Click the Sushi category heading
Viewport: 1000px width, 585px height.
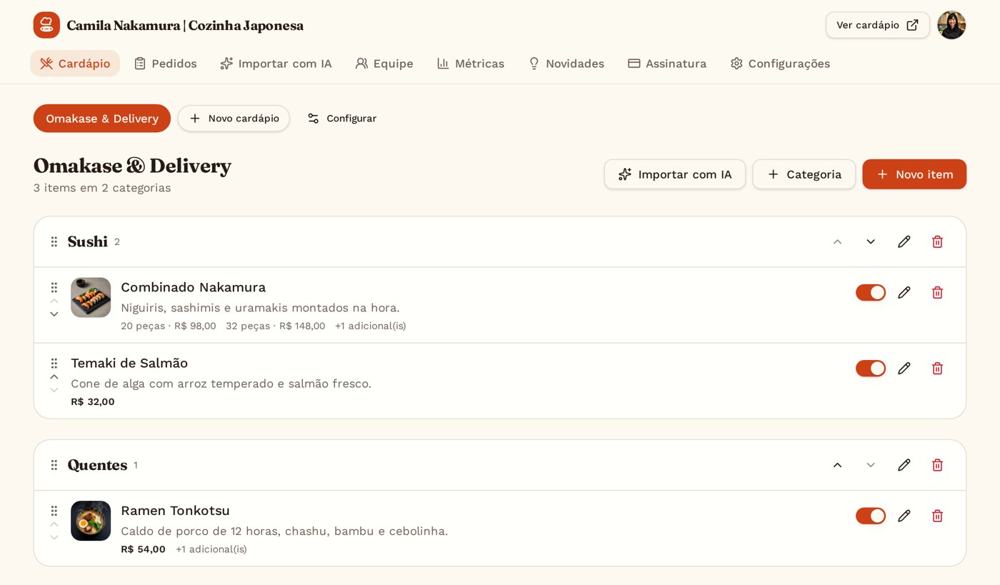pos(87,242)
